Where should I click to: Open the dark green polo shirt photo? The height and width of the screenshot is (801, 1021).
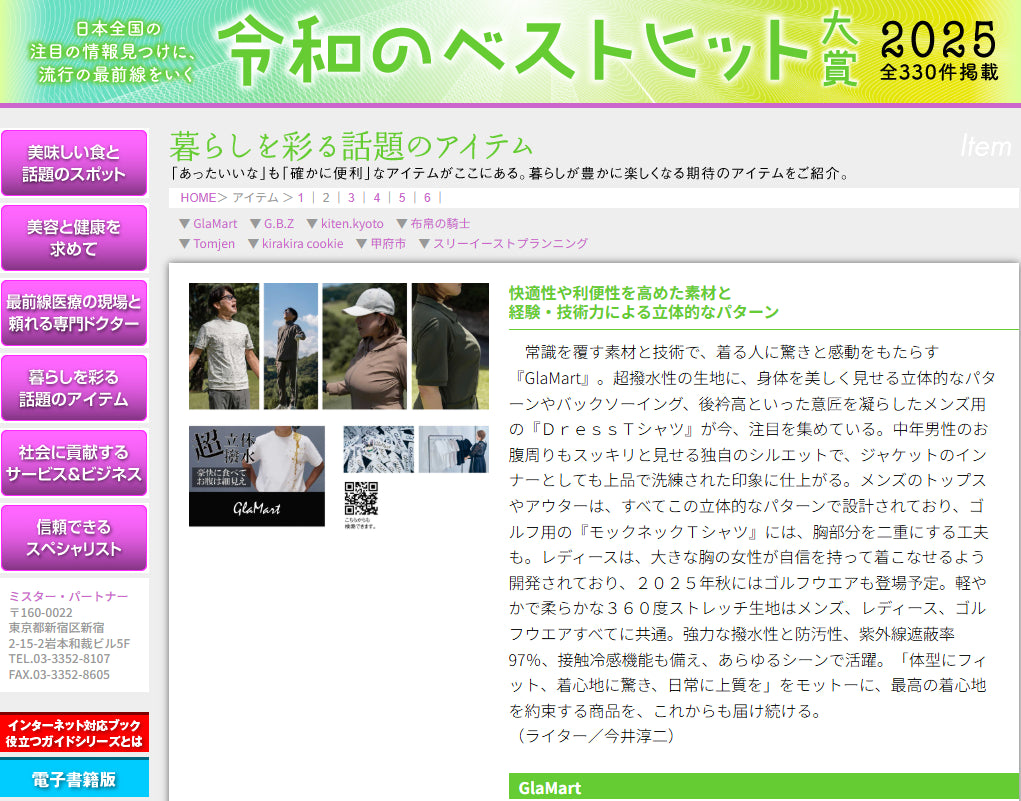coord(450,346)
